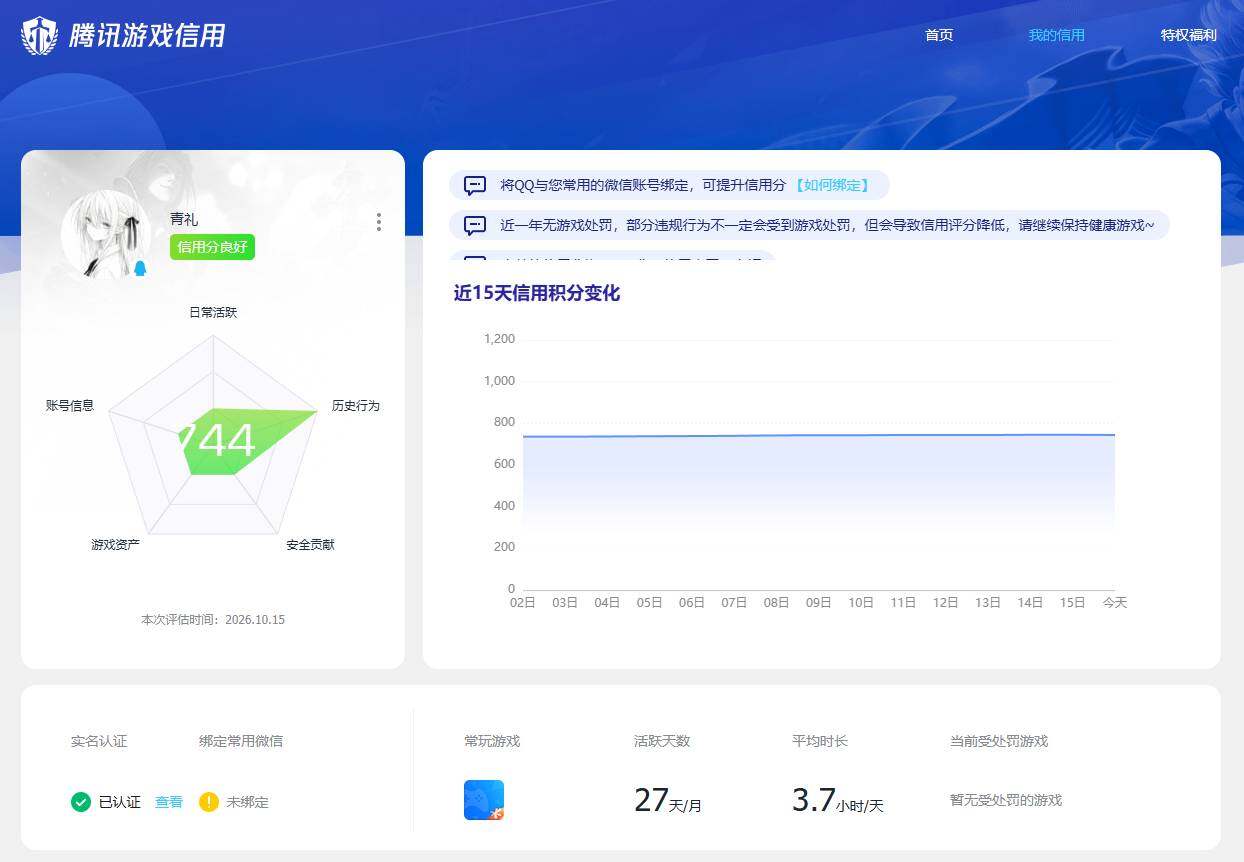The width and height of the screenshot is (1244, 862).
Task: Click the 安全贡献 radar axis label
Action: point(310,545)
